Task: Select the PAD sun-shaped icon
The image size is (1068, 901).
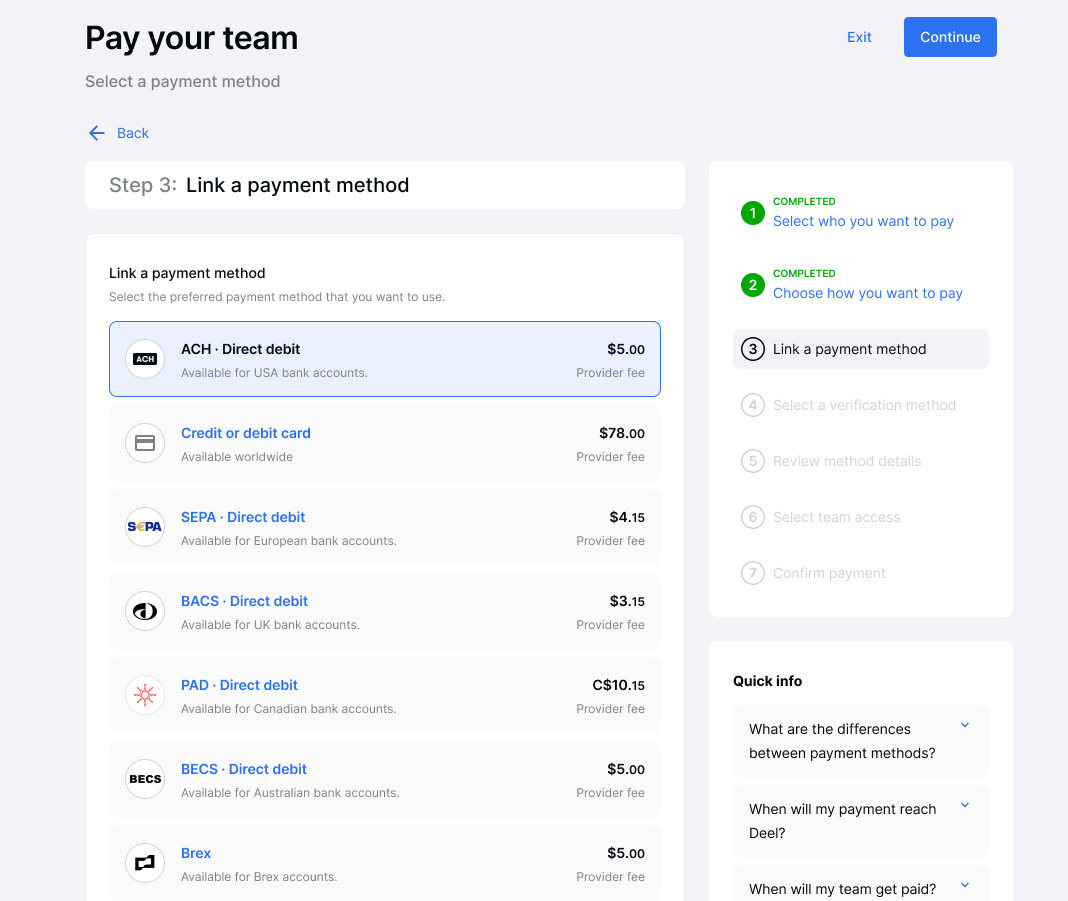Action: click(x=145, y=695)
